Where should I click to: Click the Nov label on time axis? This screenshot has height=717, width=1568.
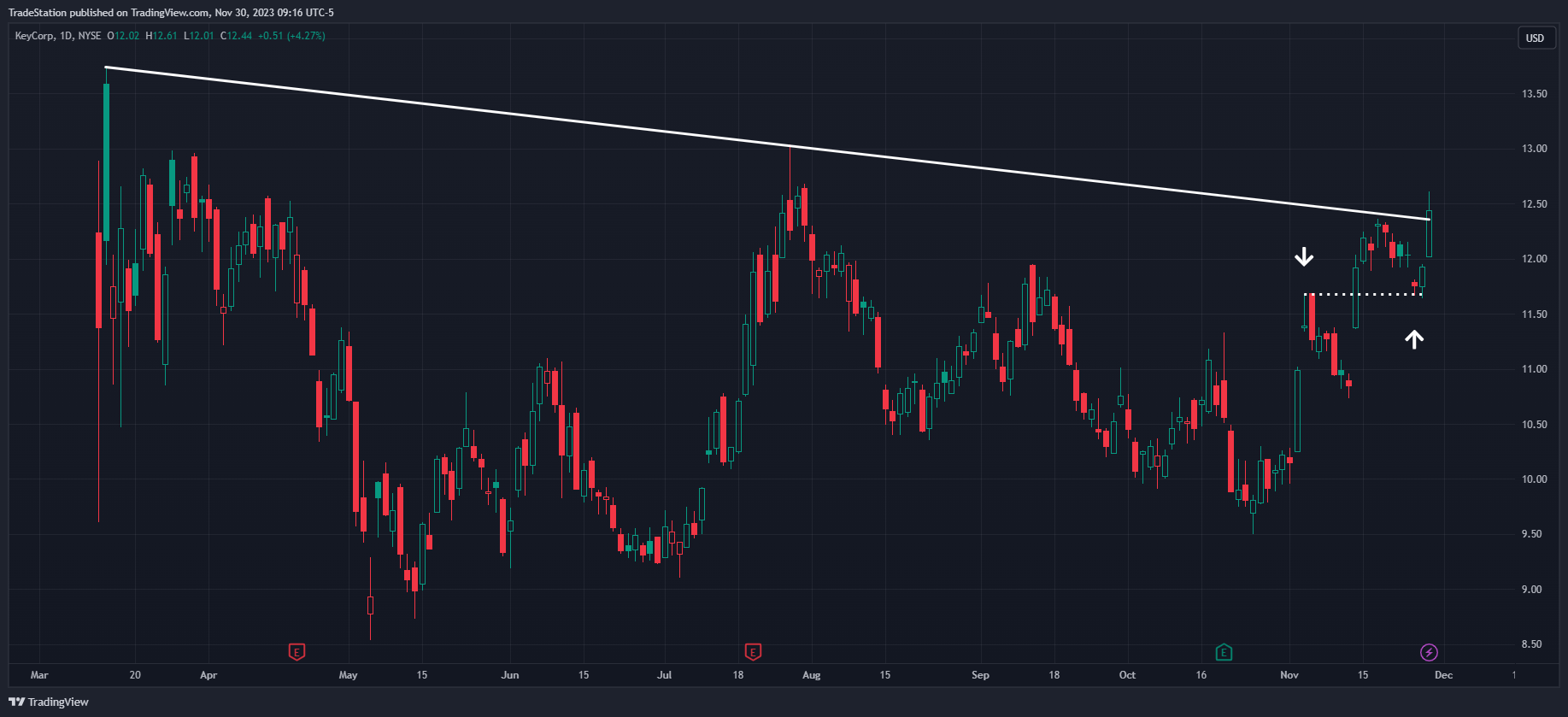pyautogui.click(x=1289, y=675)
